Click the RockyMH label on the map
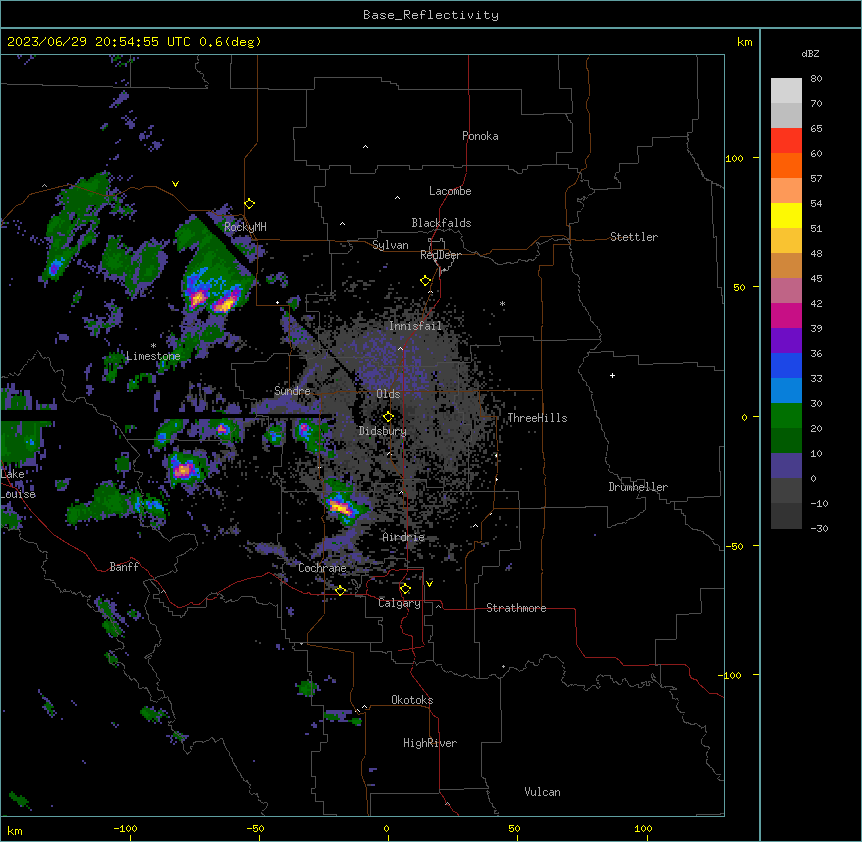 245,227
